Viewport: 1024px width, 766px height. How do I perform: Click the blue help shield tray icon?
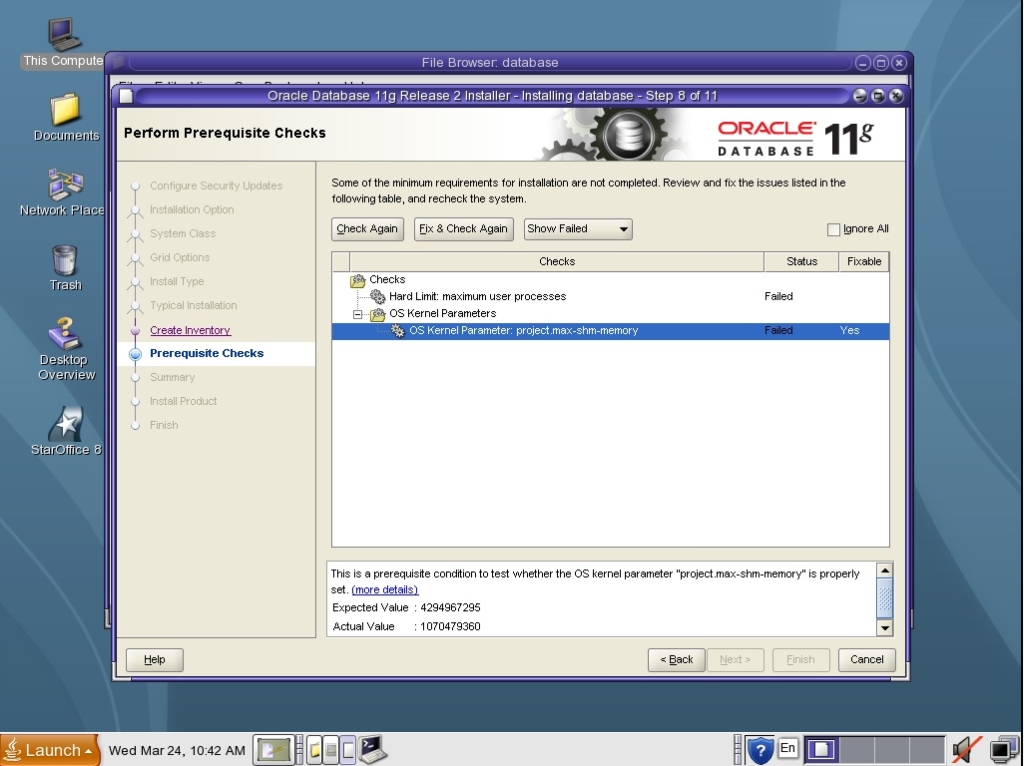pos(760,750)
